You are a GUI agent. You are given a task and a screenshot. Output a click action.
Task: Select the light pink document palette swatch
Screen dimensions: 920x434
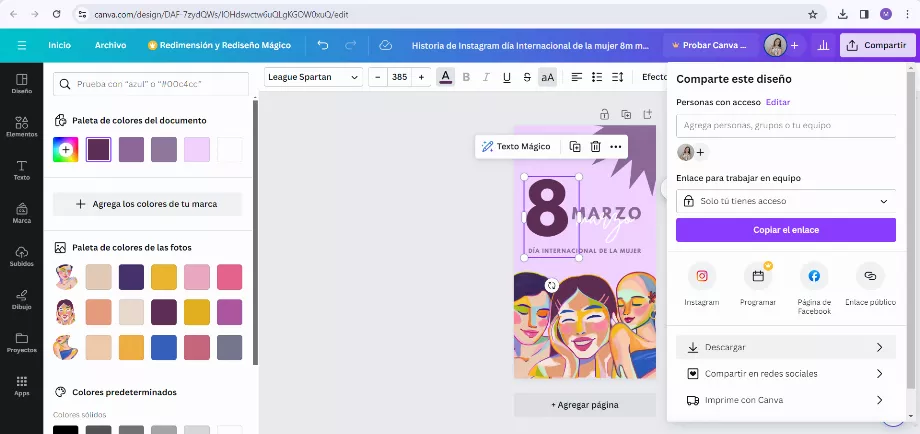(197, 150)
